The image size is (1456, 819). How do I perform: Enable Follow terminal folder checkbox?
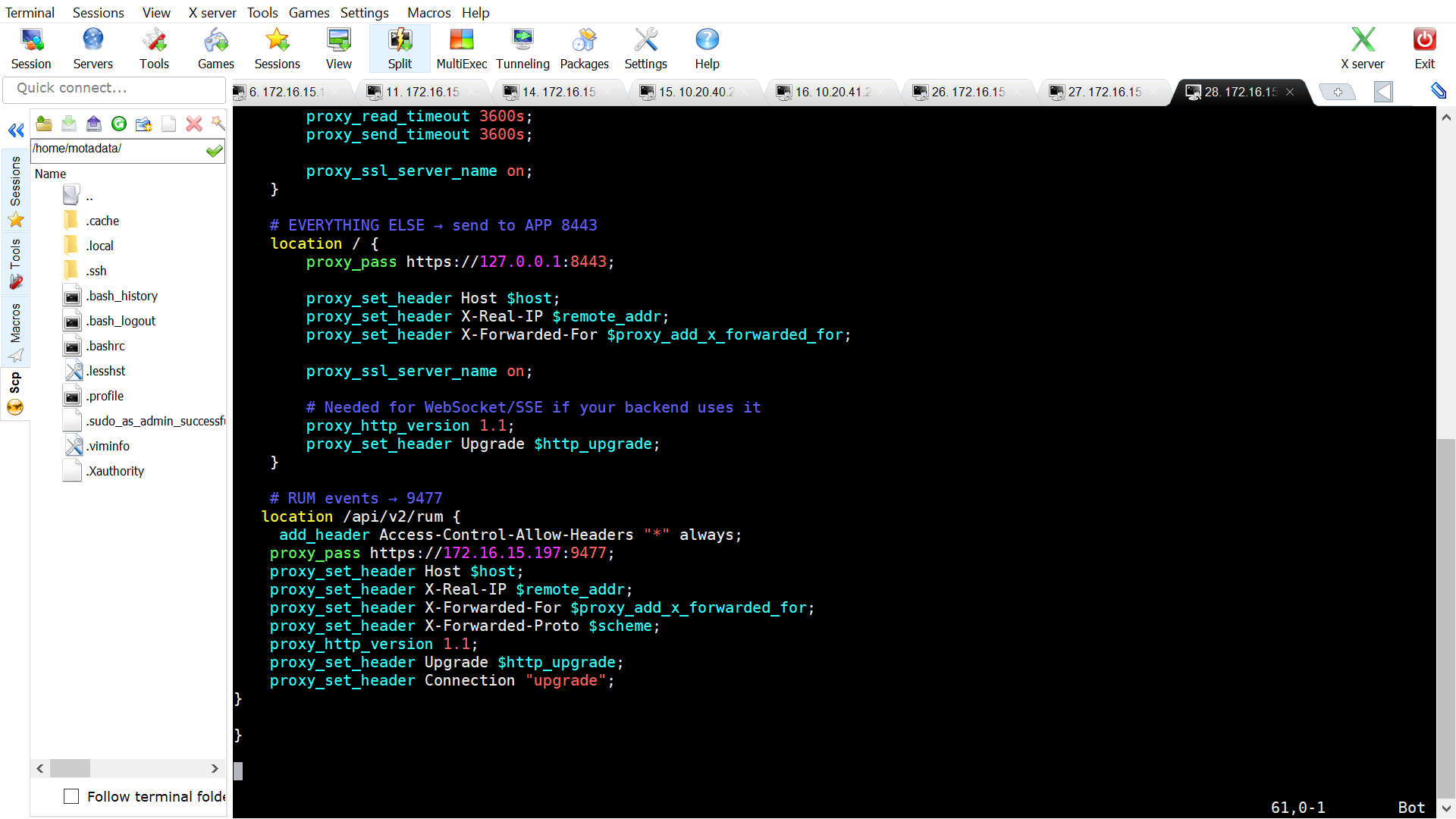pyautogui.click(x=71, y=796)
